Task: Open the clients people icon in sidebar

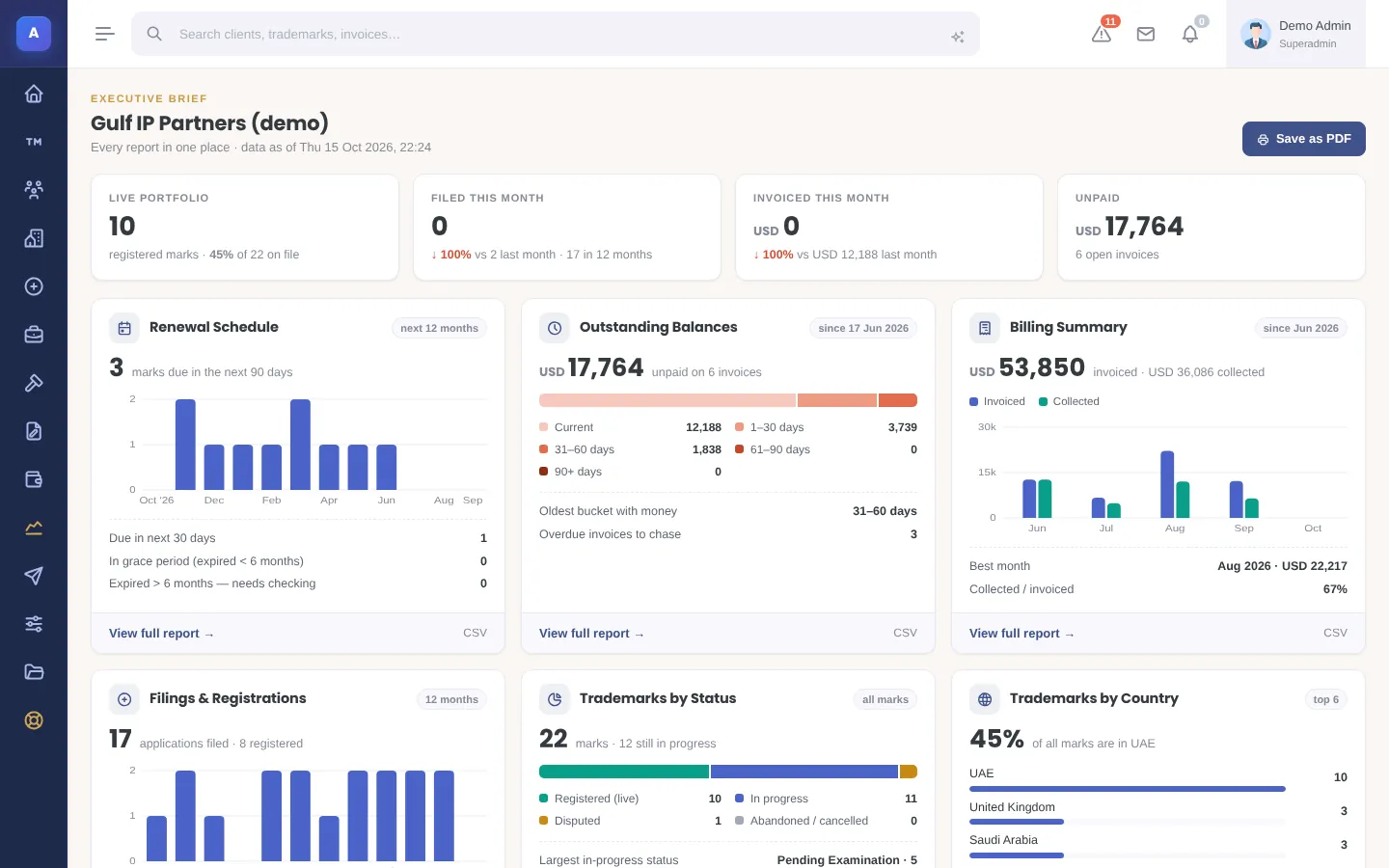Action: click(x=34, y=190)
